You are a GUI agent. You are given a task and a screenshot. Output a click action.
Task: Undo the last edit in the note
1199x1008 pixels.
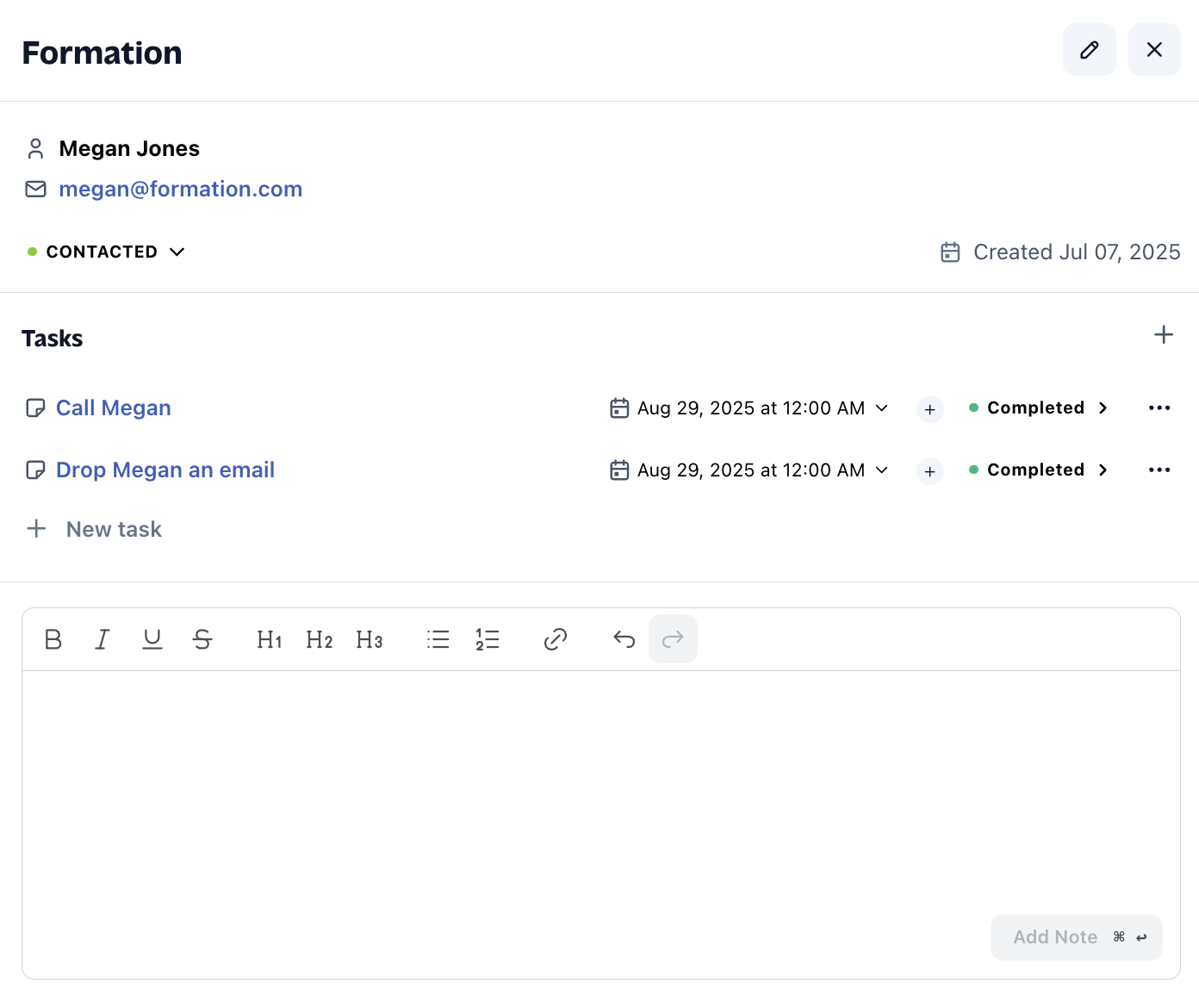624,639
